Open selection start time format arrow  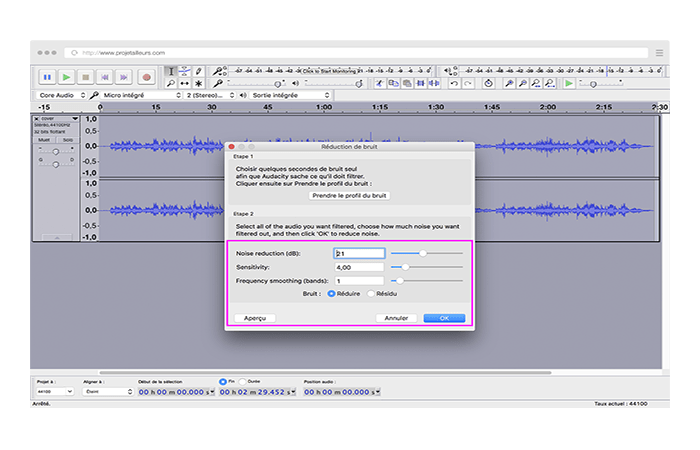pos(212,392)
